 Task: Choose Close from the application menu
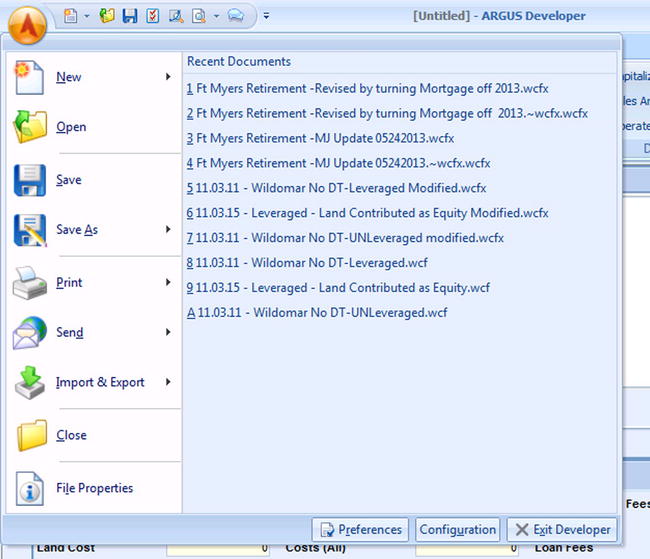[x=71, y=435]
